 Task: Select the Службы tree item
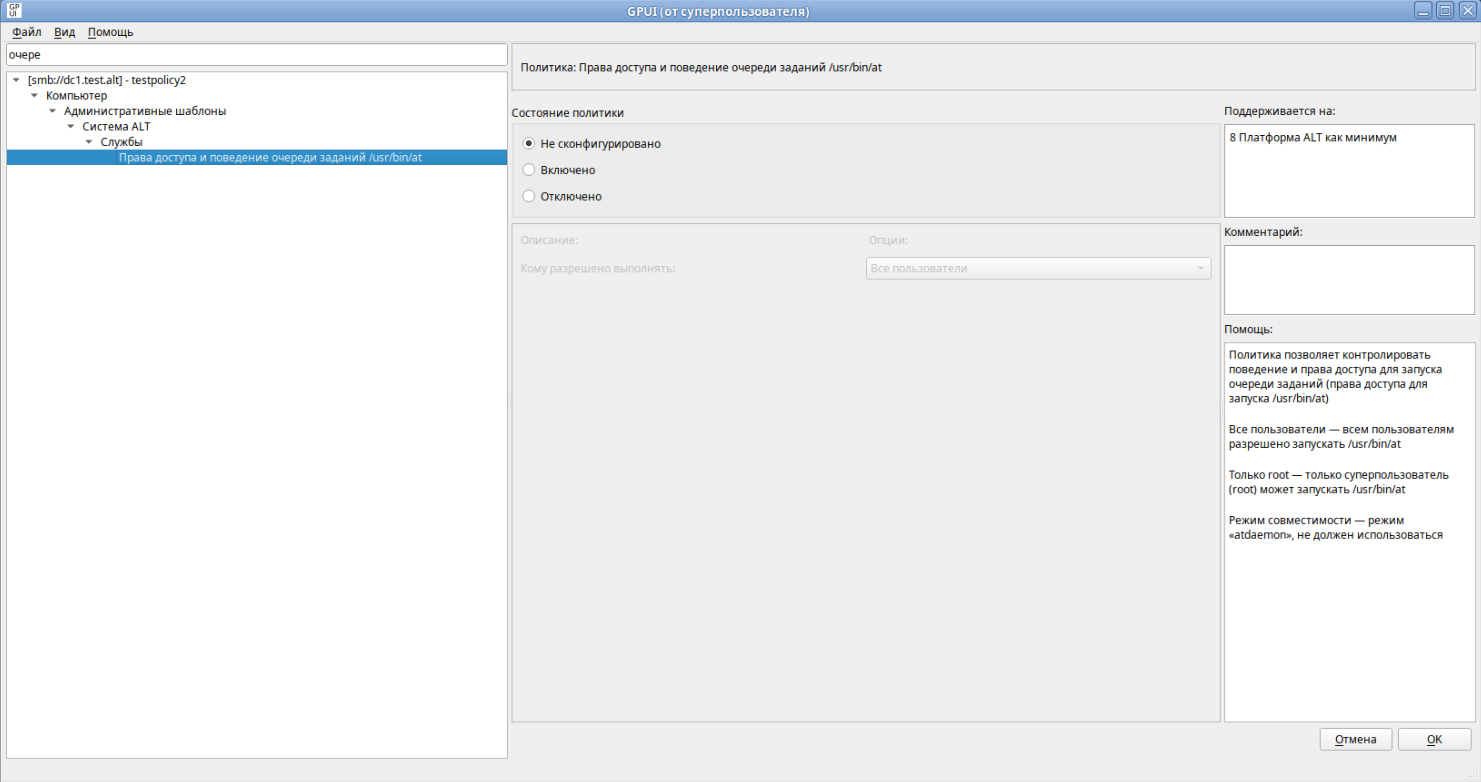coord(121,142)
